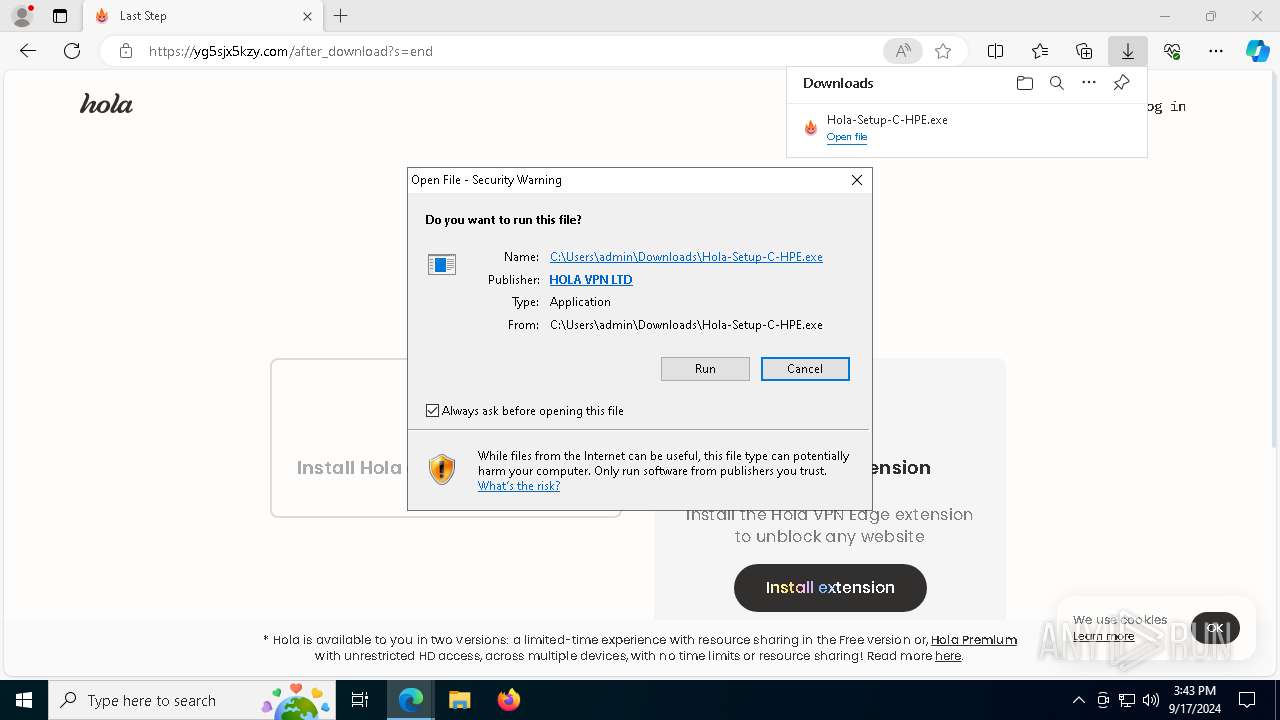Open cookies Learn more link
The height and width of the screenshot is (720, 1280).
click(1103, 636)
